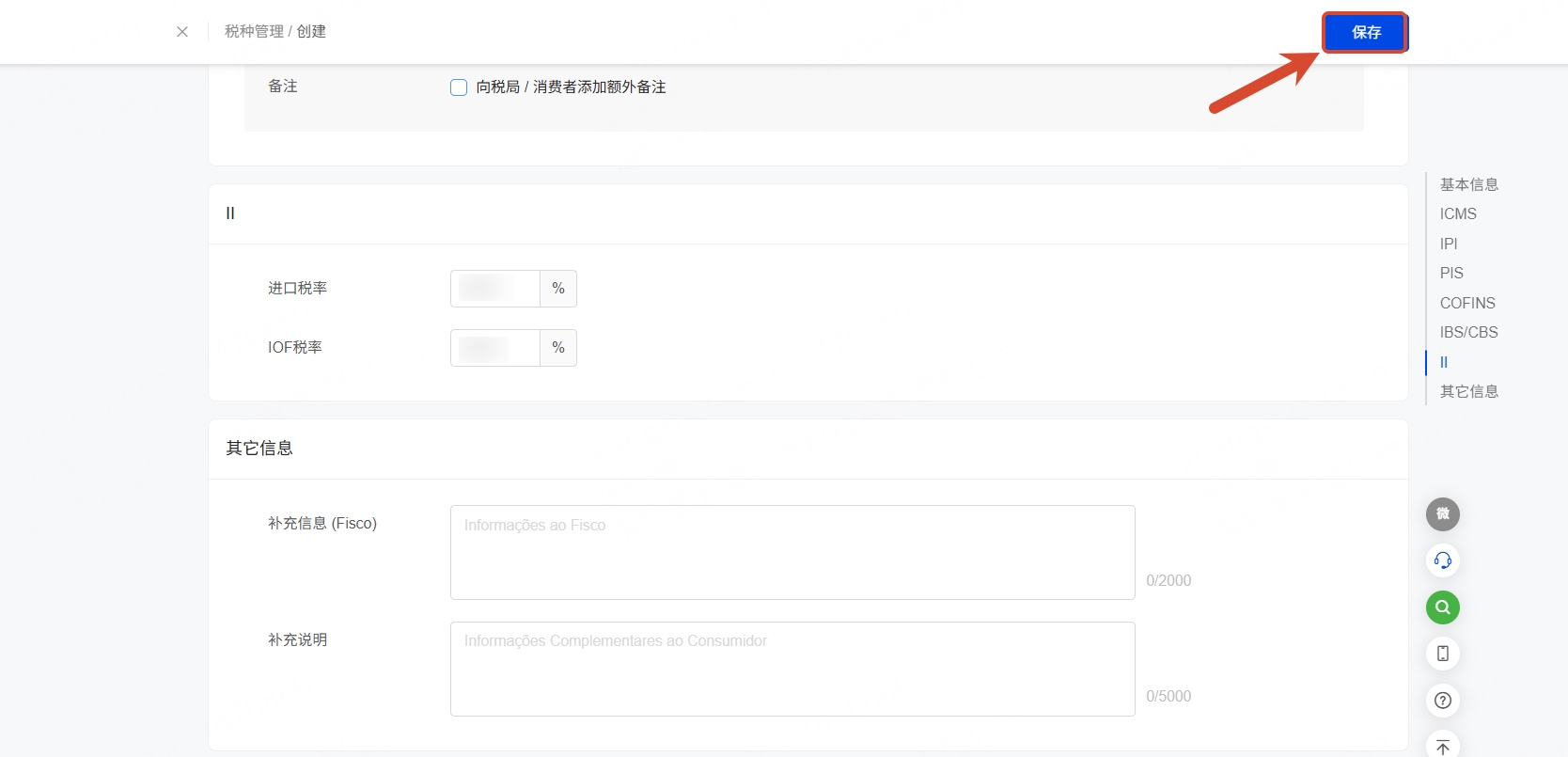Jump to PIS section in side navigation
This screenshot has height=757, width=1568.
click(1451, 273)
